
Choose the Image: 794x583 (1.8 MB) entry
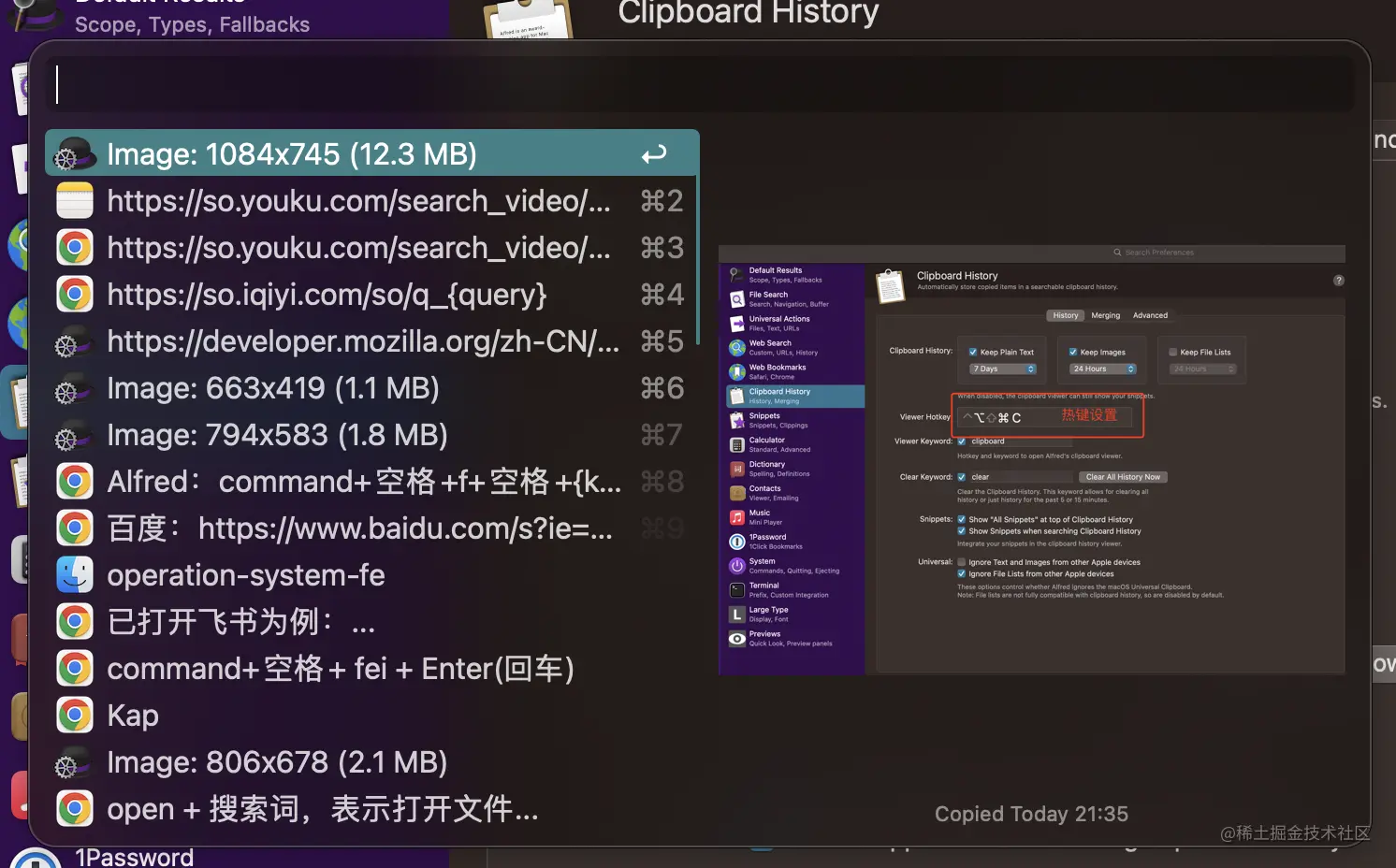tap(372, 435)
